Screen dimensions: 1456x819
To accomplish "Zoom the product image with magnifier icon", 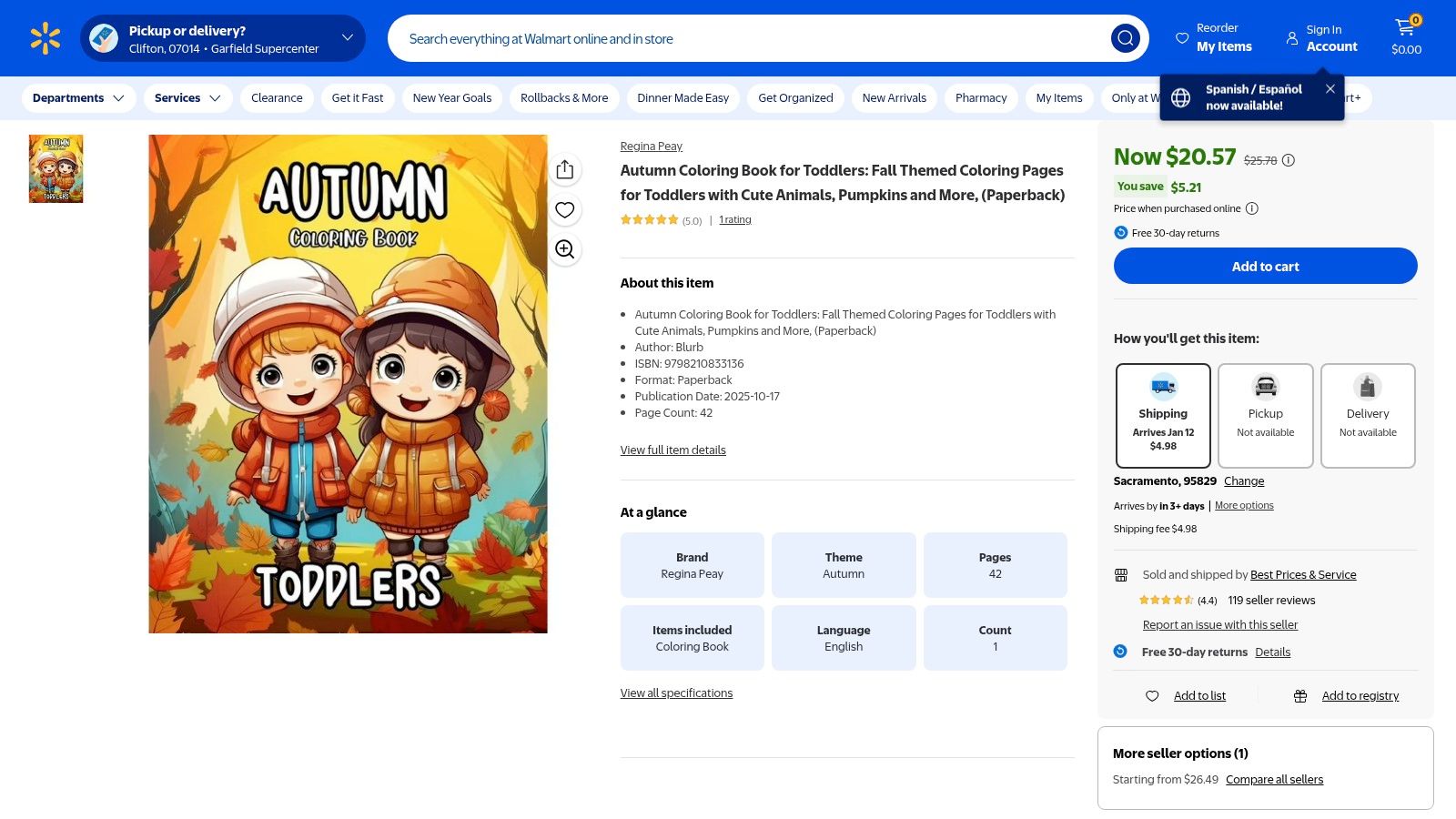I will [564, 249].
